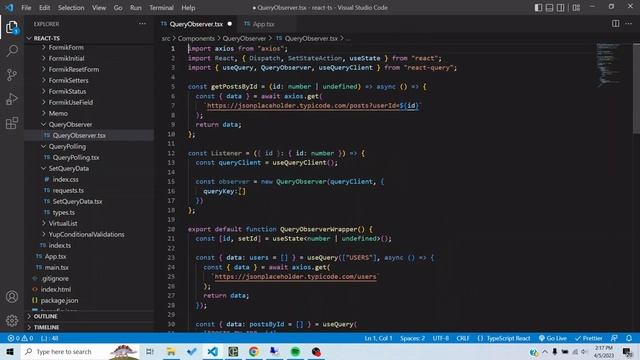640x360 pixels.
Task: Open the Extensions view
Action: coord(12,123)
